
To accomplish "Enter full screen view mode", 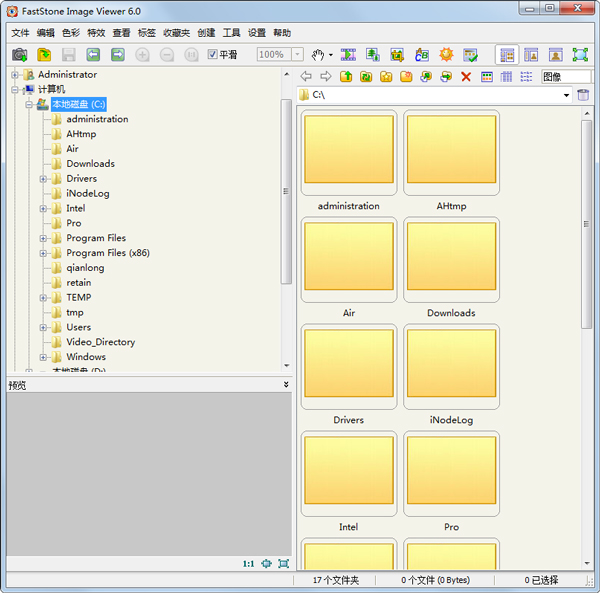I will (x=580, y=55).
